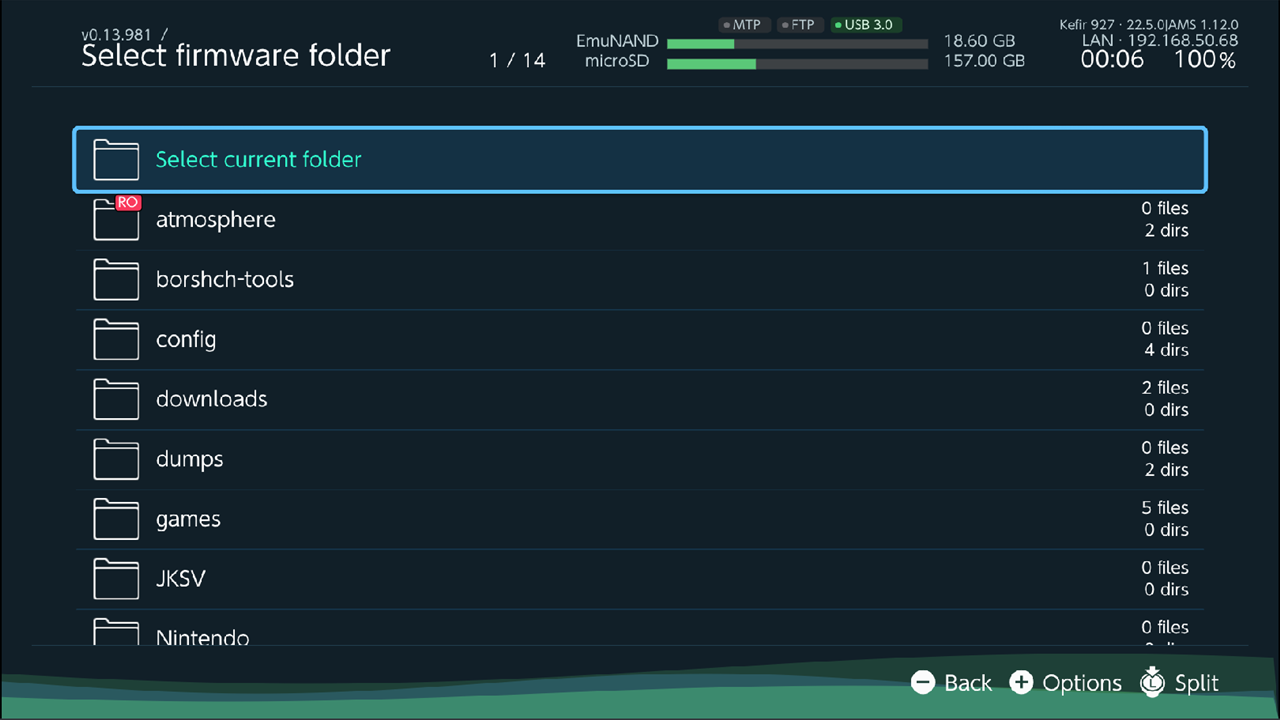Click the microSD storage usage bar

(797, 64)
